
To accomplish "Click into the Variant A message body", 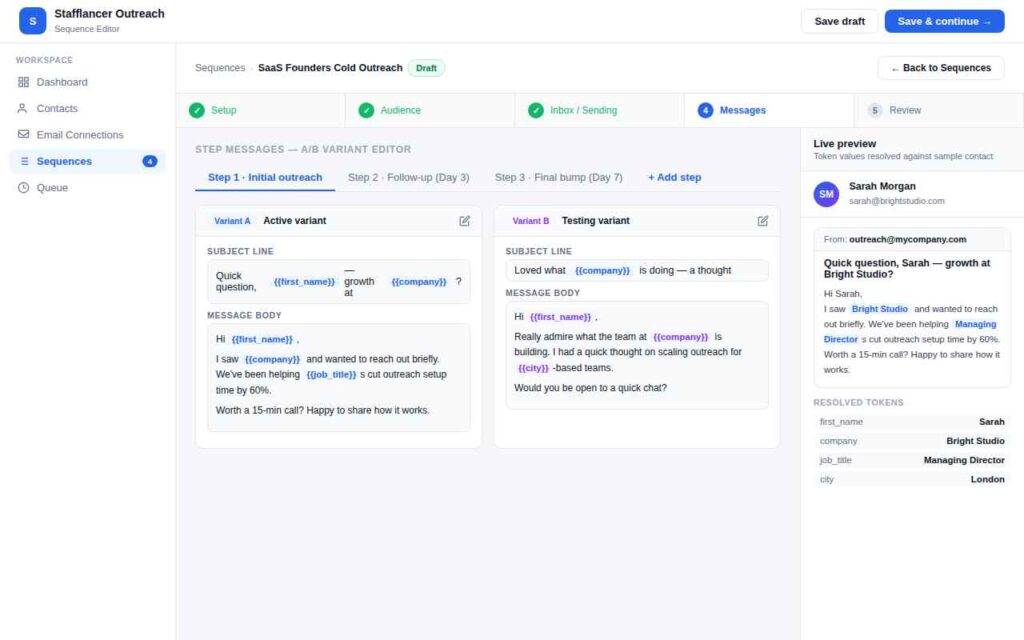I will (x=338, y=377).
